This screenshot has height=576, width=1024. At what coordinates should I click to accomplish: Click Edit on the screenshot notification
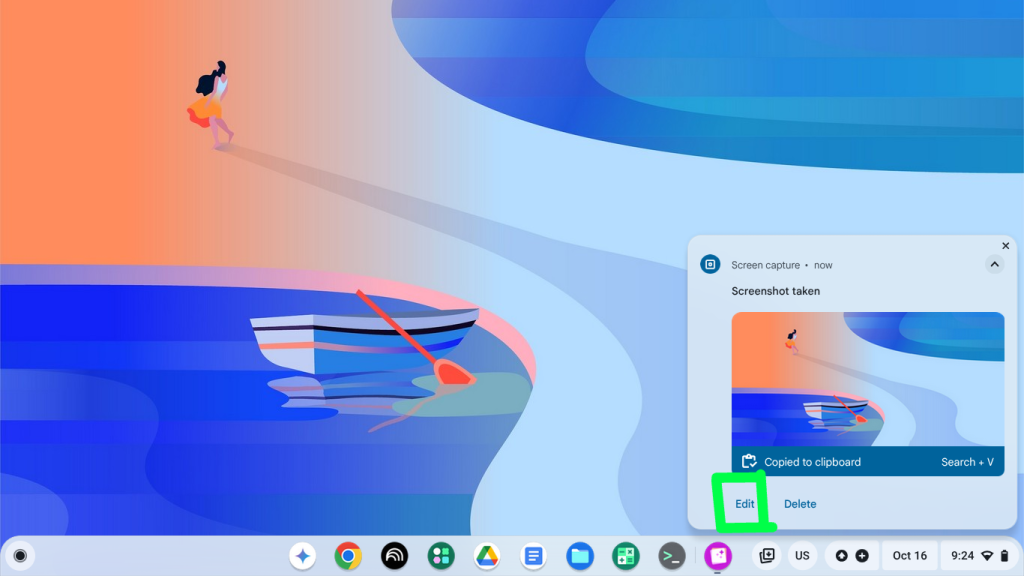[x=745, y=504]
